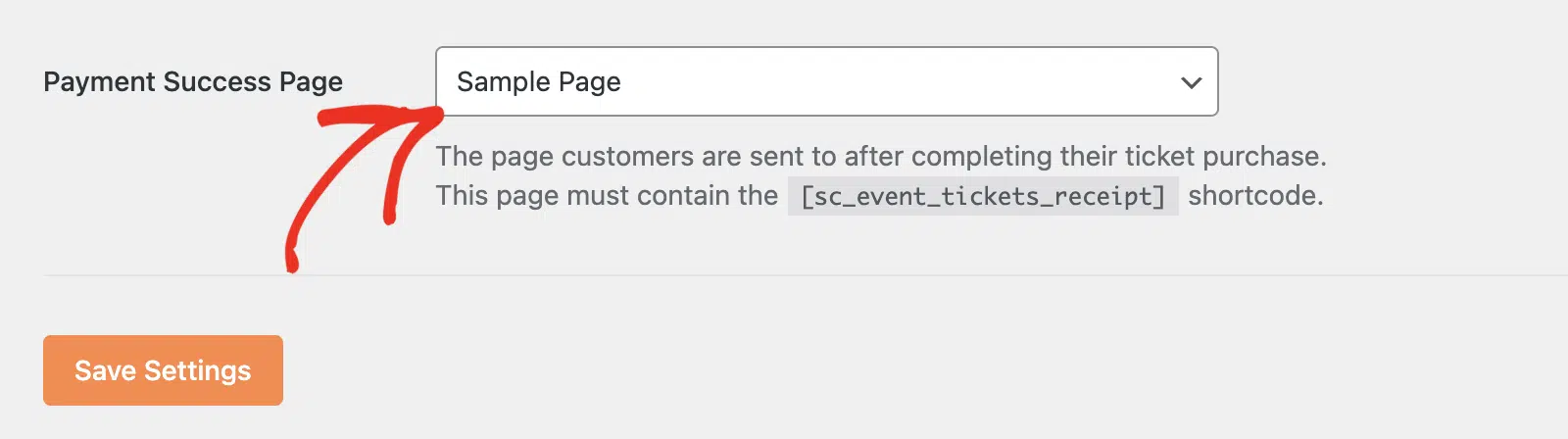
Task: Click the 'Payment Success Page' field label
Action: tap(193, 81)
